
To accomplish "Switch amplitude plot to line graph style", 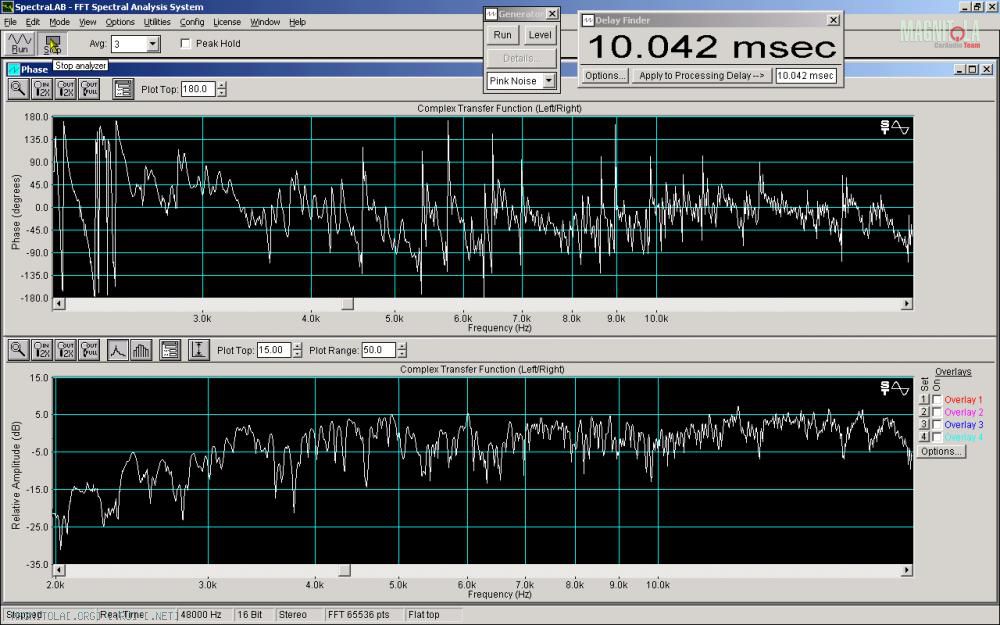I will [117, 349].
